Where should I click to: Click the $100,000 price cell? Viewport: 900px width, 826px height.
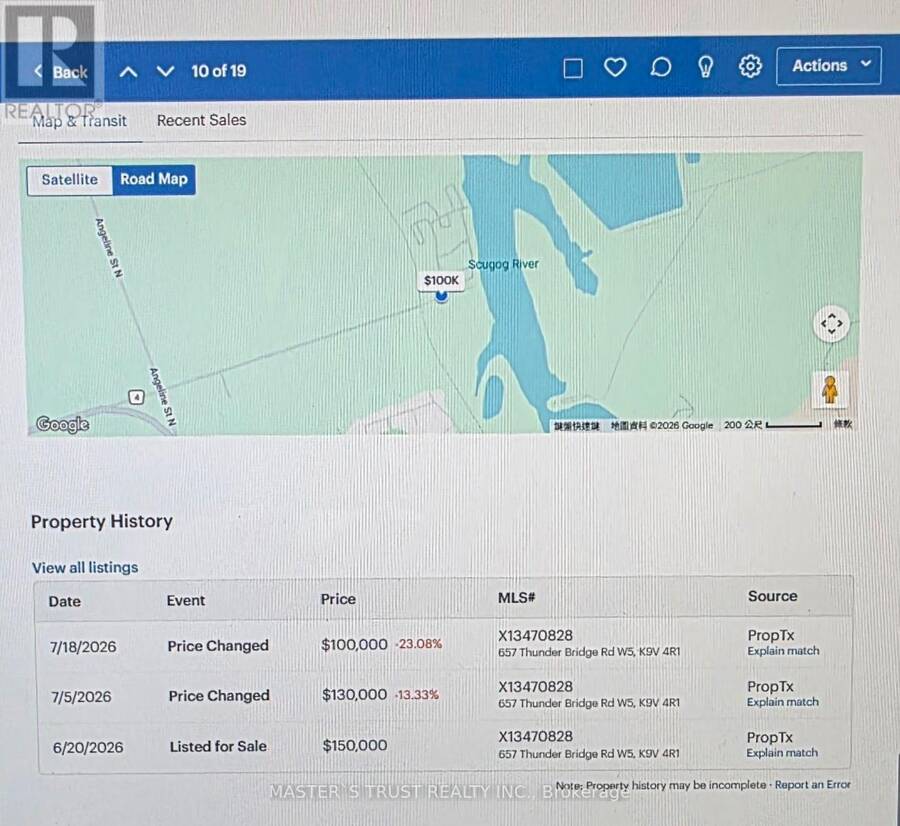(x=354, y=645)
